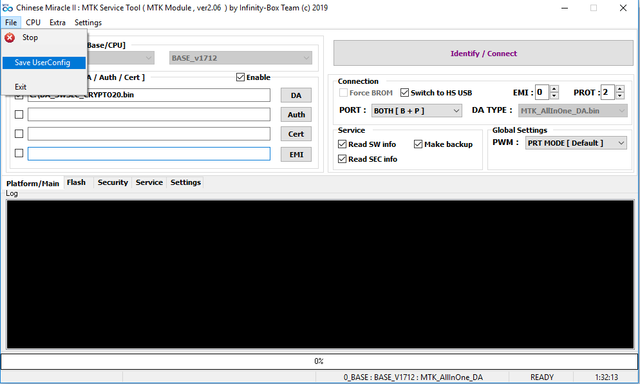Click the 1:32:13 timer in status bar

606,377
